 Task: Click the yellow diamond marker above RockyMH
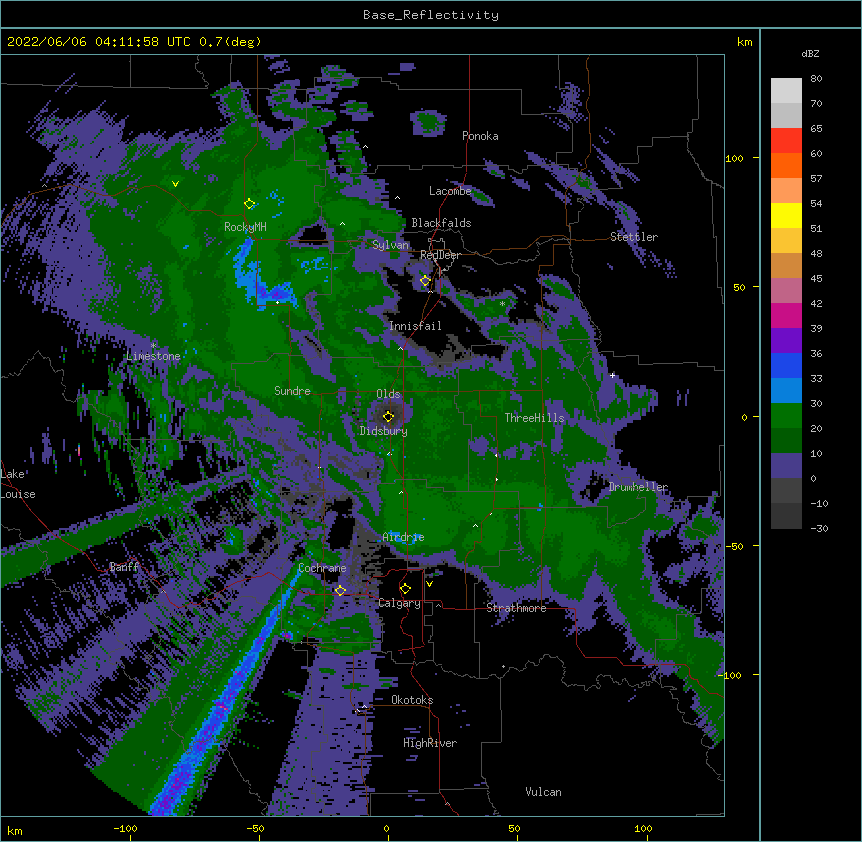[249, 204]
